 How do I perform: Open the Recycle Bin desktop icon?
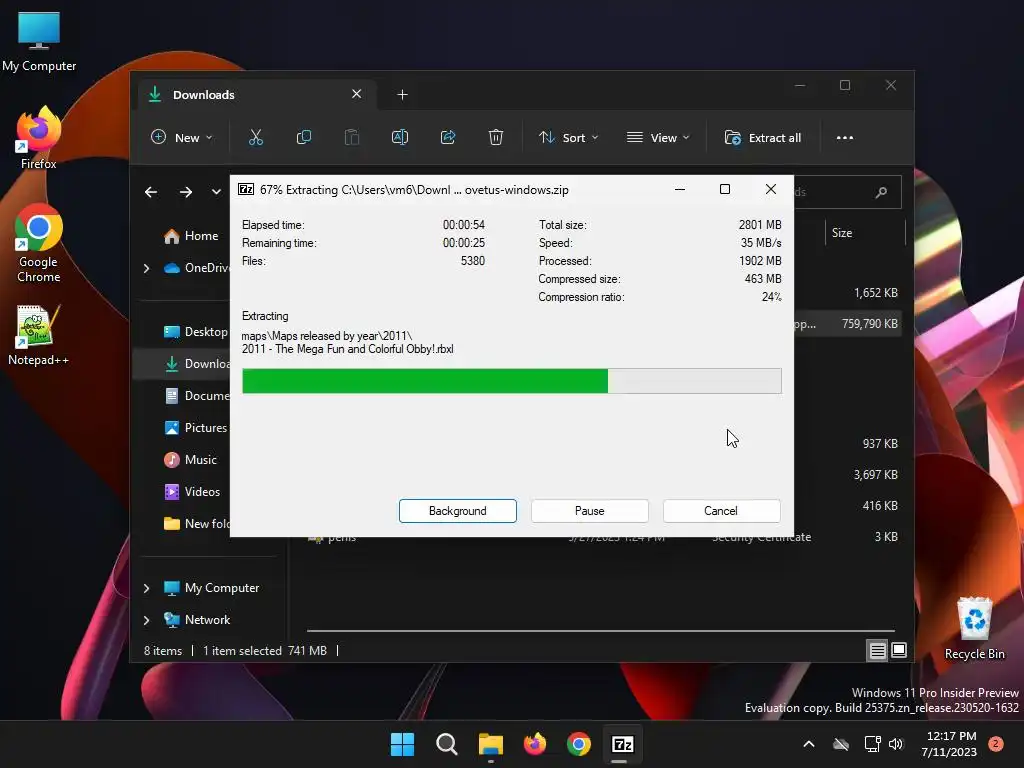974,628
